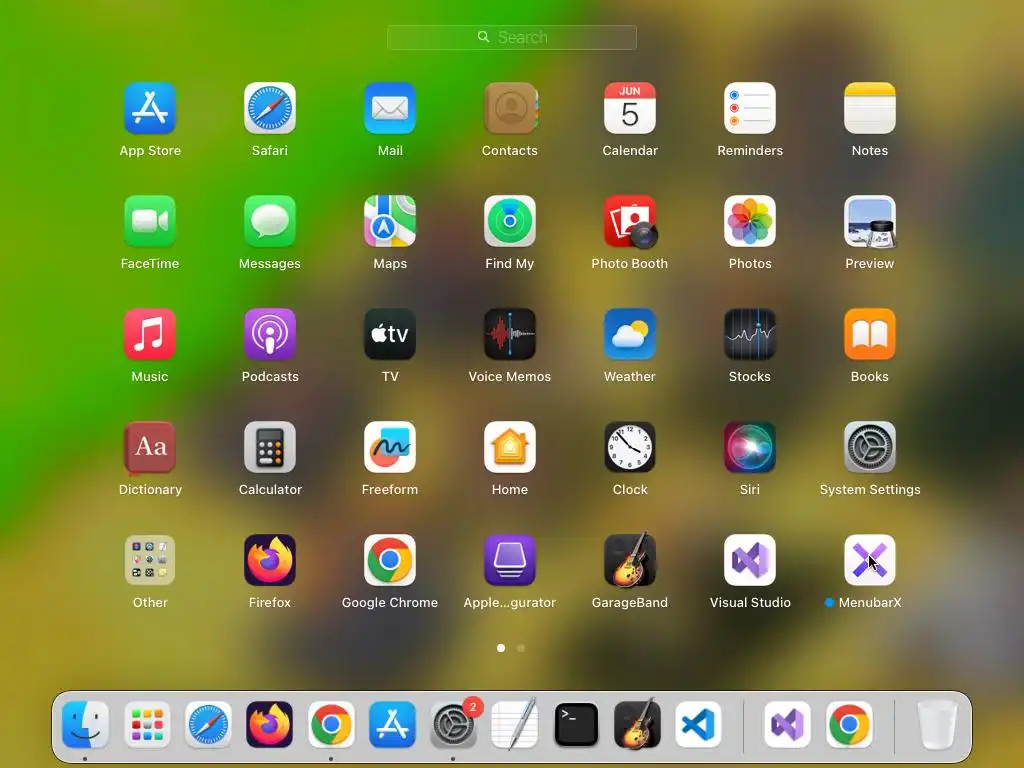Open the Chrome icon beside the Trash
Image resolution: width=1024 pixels, height=768 pixels.
[x=849, y=724]
